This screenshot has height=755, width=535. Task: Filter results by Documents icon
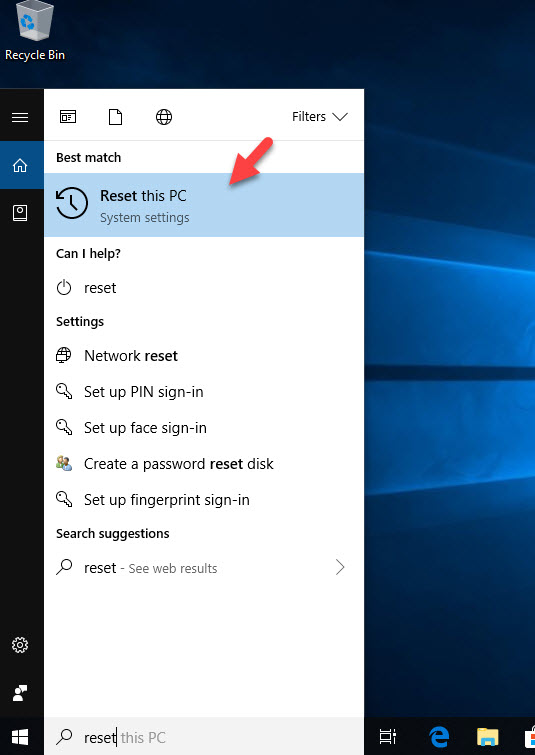point(116,117)
